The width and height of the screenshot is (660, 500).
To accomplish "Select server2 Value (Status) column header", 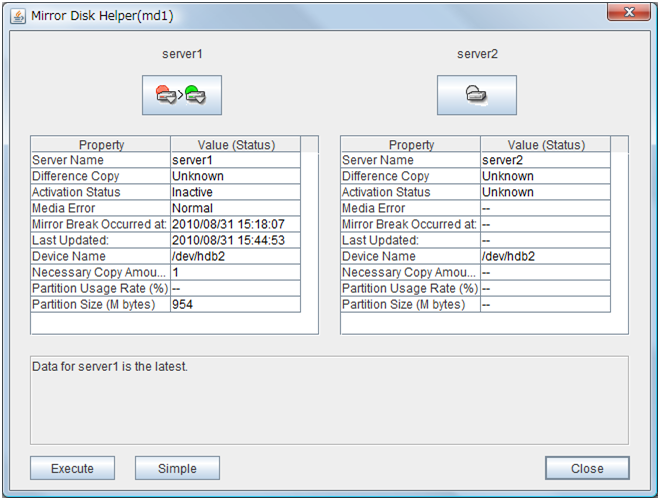I will [546, 145].
